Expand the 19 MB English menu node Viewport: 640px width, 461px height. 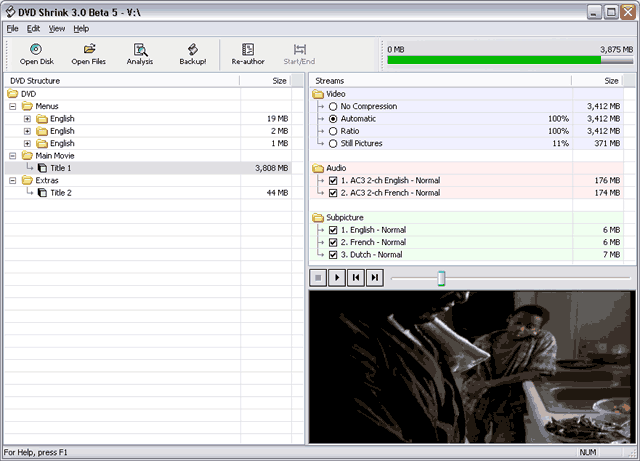coord(27,119)
